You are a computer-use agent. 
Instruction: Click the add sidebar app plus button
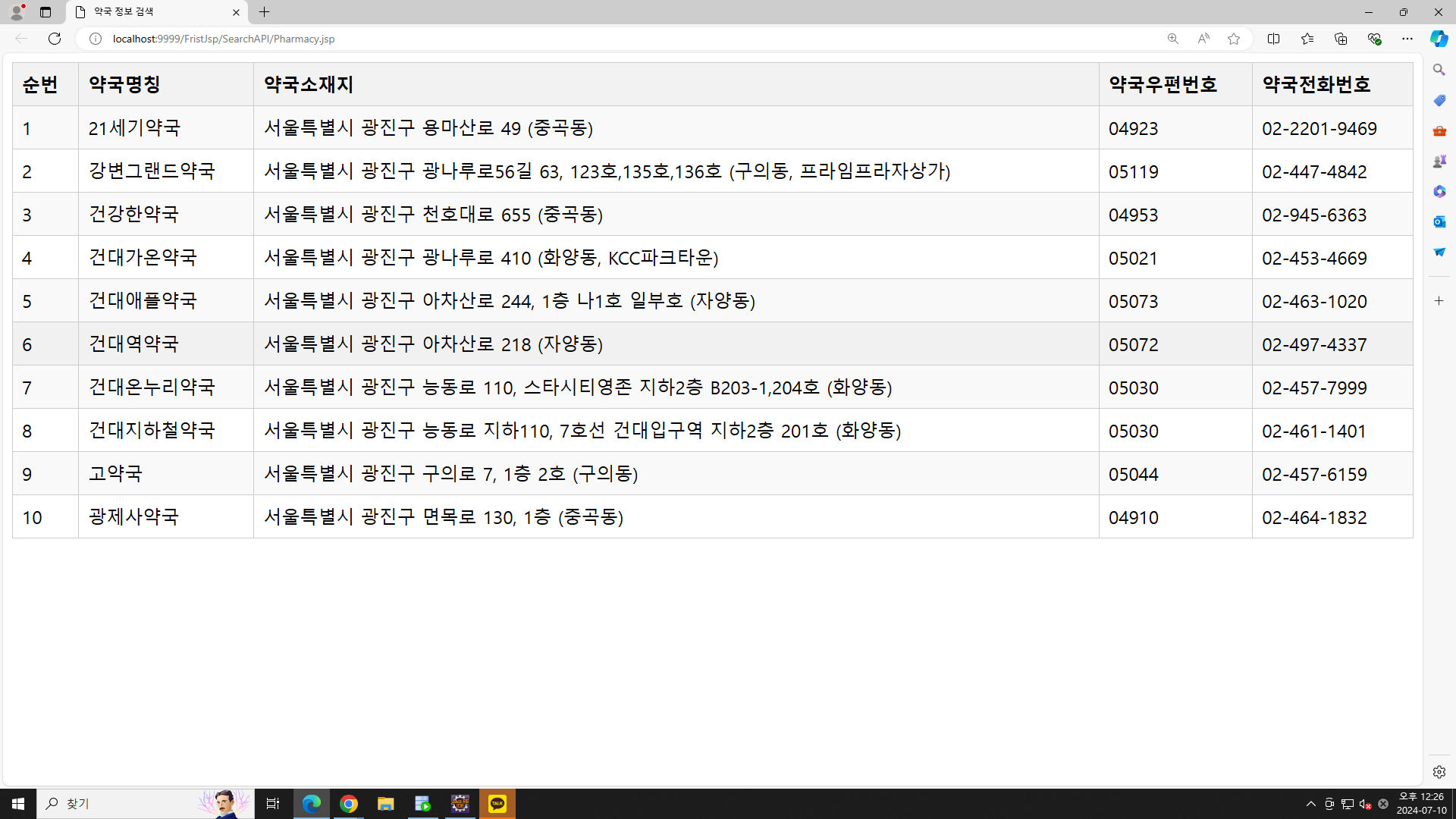[1439, 301]
